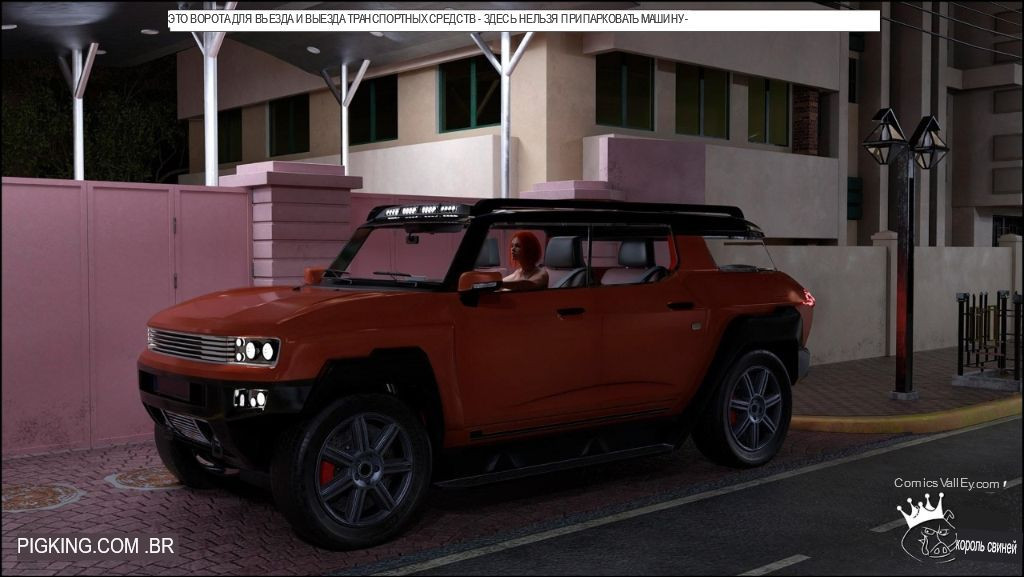
Task: Select the Russian caption text box at top
Action: [524, 20]
